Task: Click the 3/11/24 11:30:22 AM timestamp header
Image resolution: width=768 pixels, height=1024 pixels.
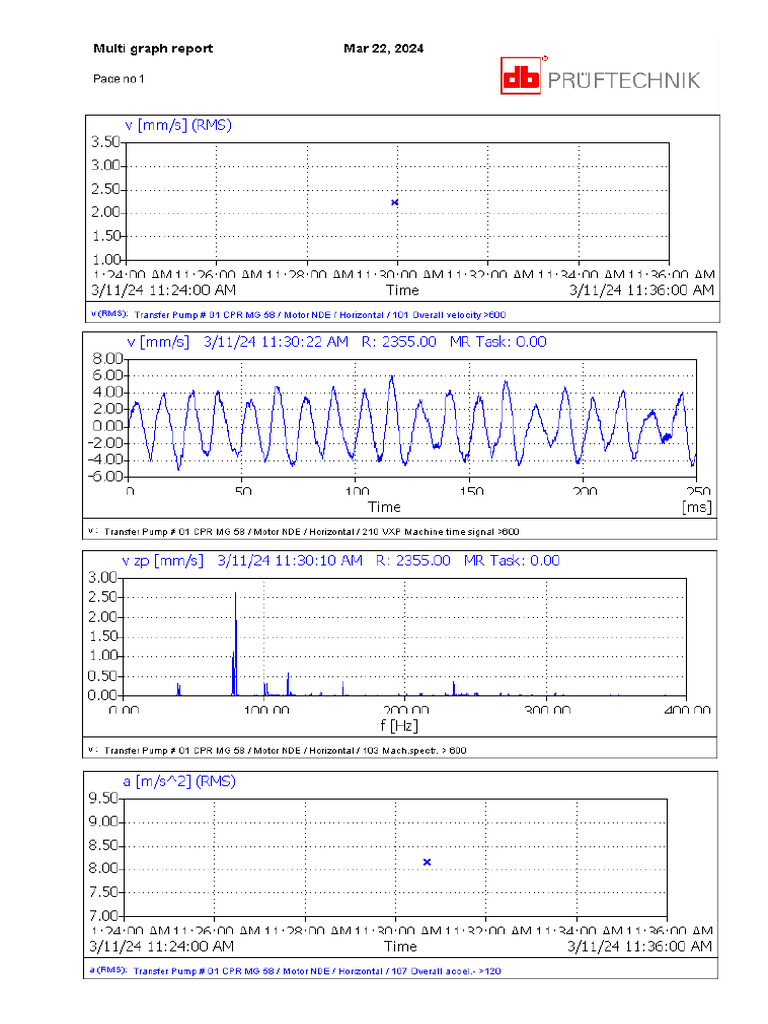Action: pyautogui.click(x=276, y=342)
